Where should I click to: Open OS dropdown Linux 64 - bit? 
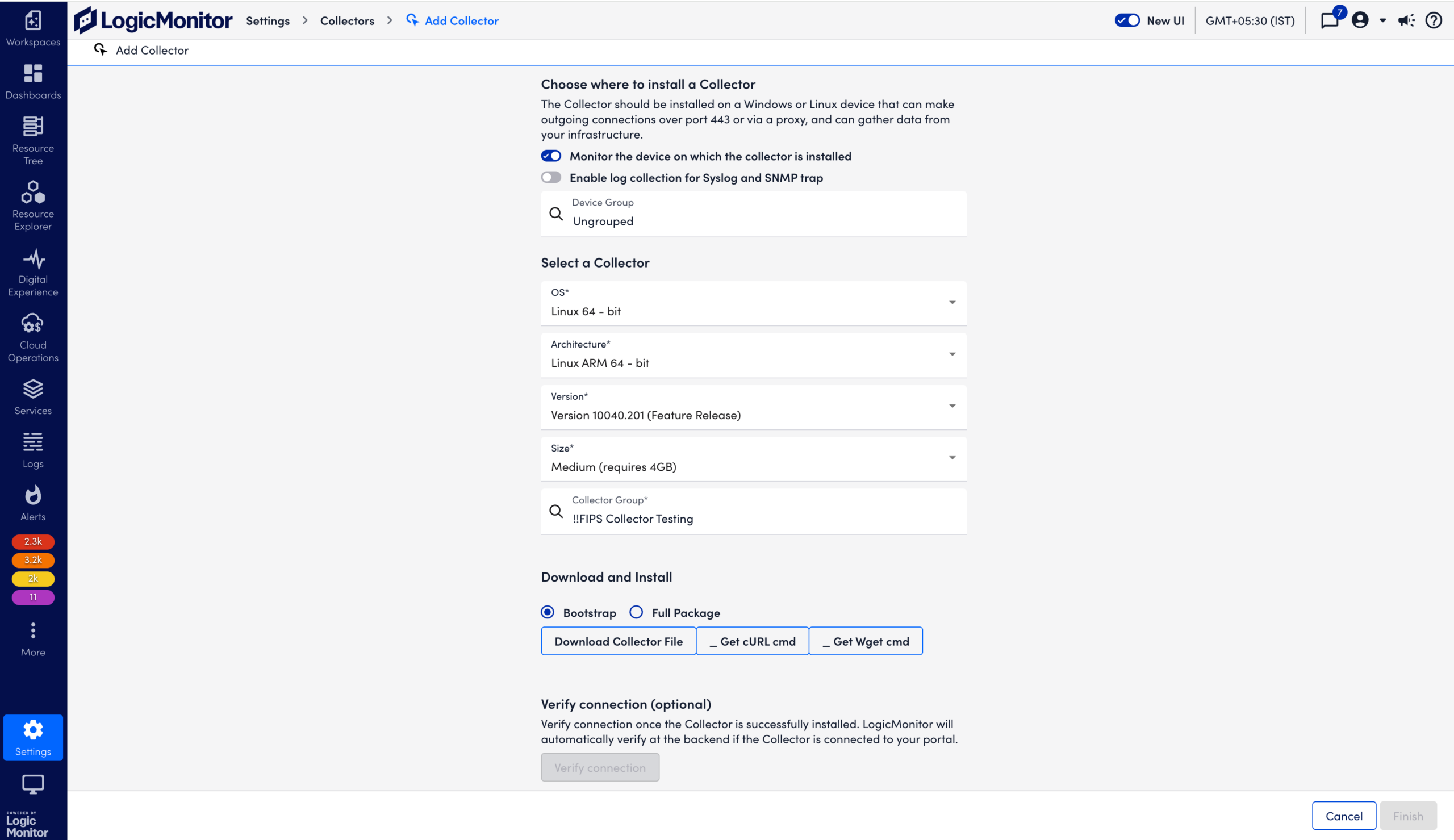click(753, 303)
